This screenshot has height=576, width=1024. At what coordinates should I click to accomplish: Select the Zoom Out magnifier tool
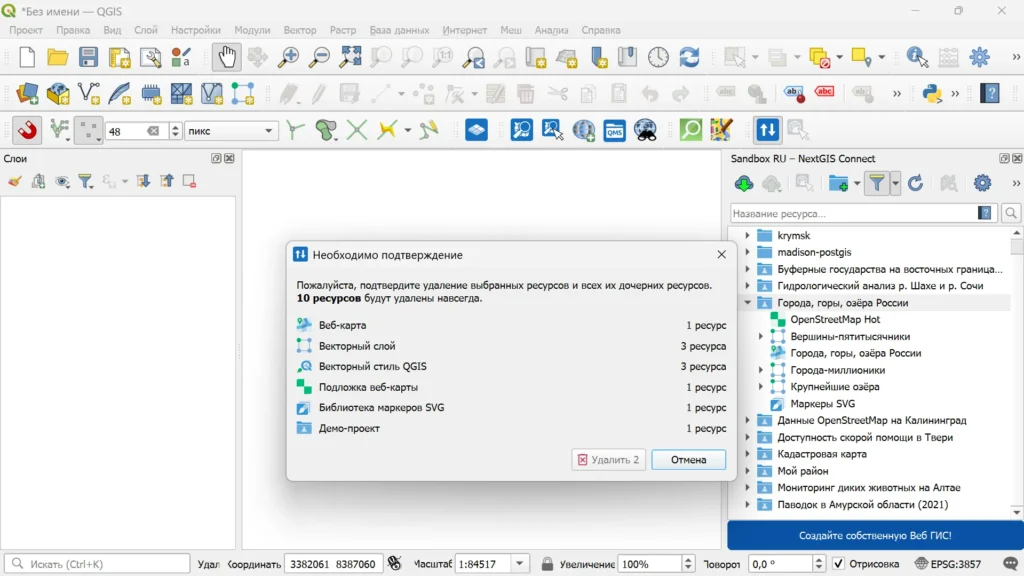(319, 57)
